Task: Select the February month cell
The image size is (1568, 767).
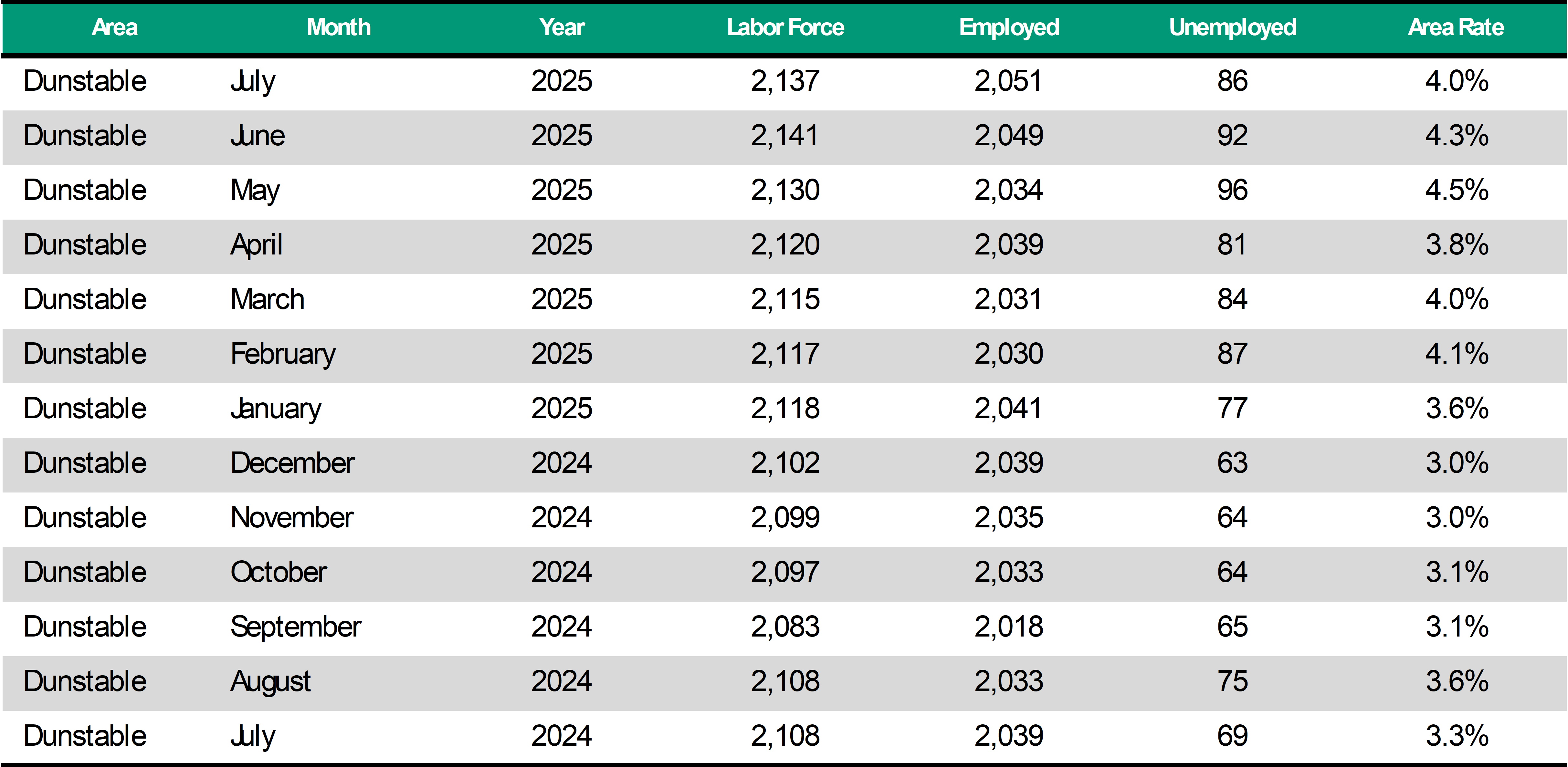Action: click(283, 354)
